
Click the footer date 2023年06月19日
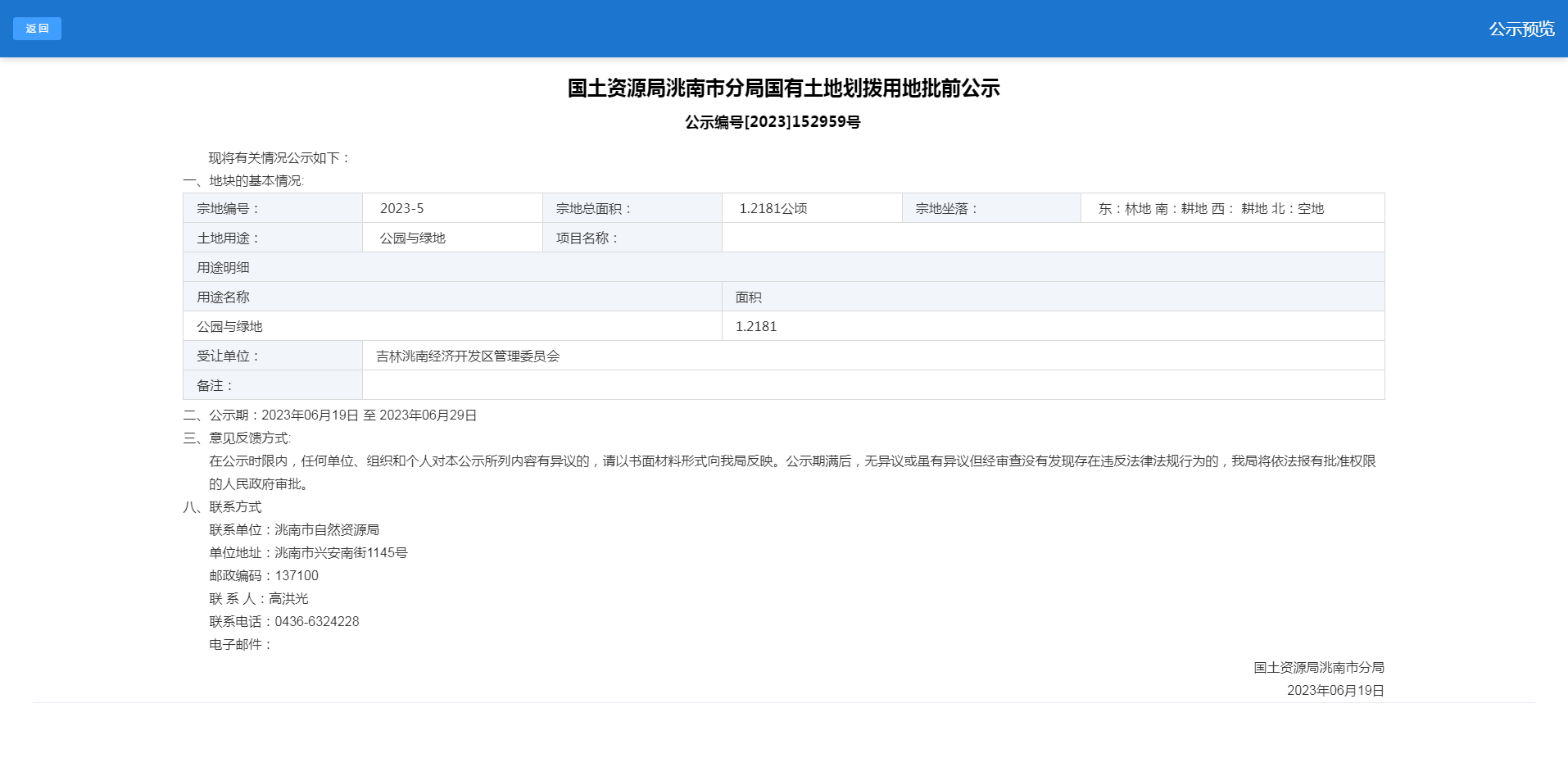tap(1335, 690)
